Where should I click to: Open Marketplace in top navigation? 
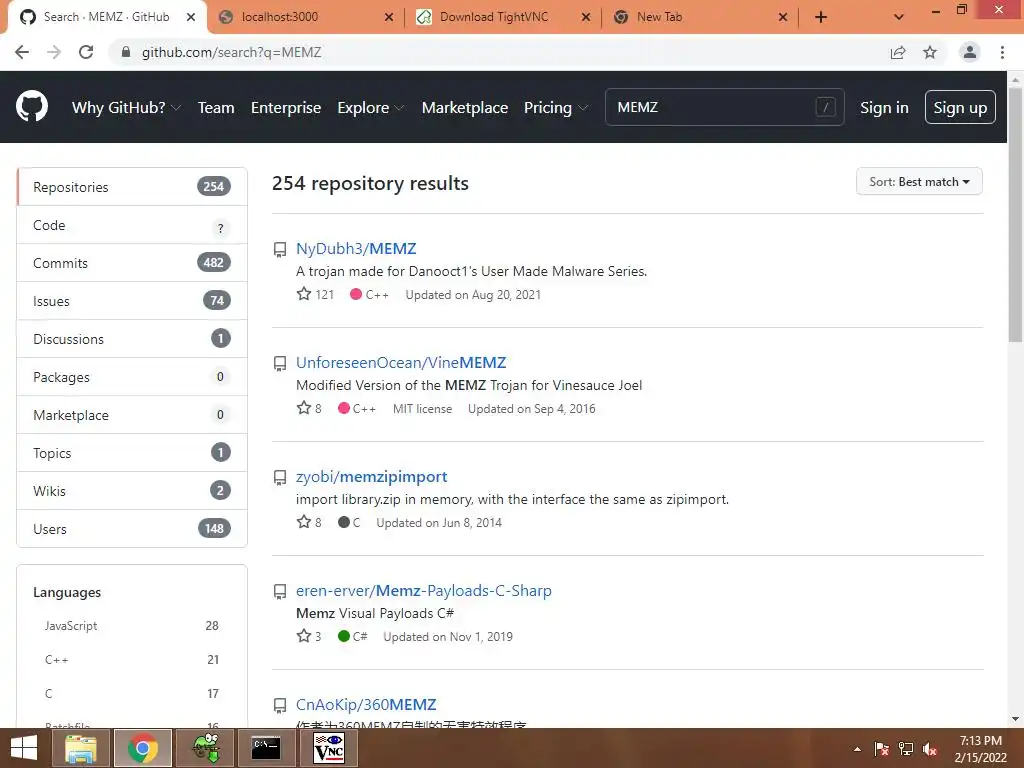(x=464, y=107)
